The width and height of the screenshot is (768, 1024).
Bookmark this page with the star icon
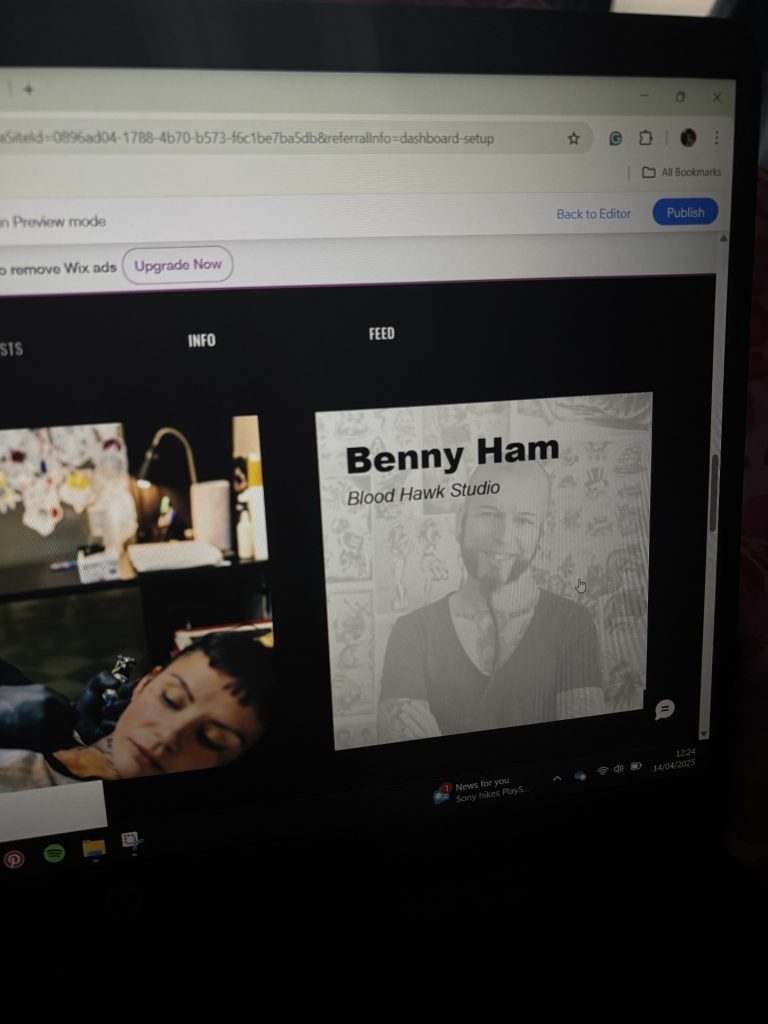click(573, 139)
